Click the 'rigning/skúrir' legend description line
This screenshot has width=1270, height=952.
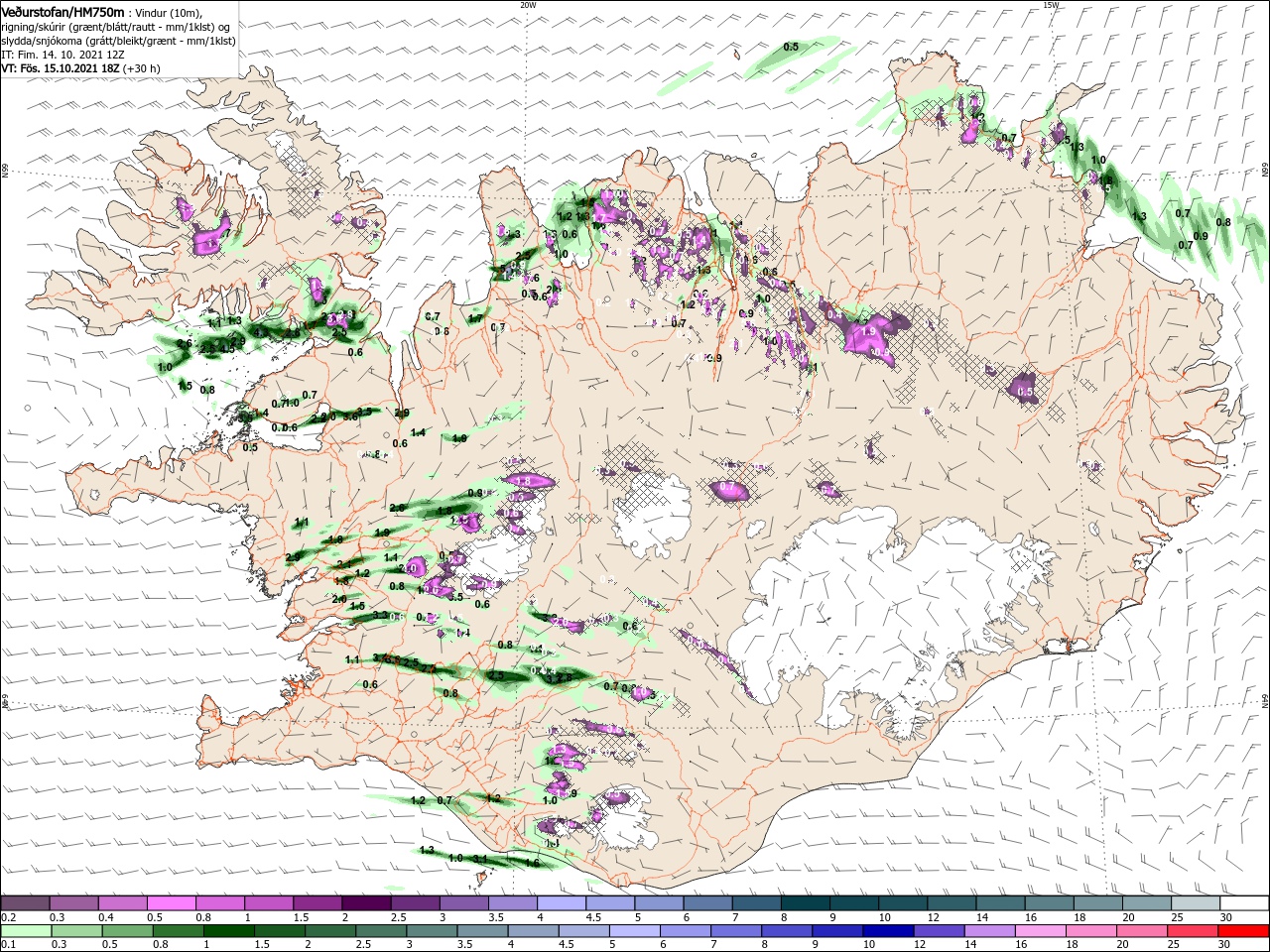(x=115, y=27)
